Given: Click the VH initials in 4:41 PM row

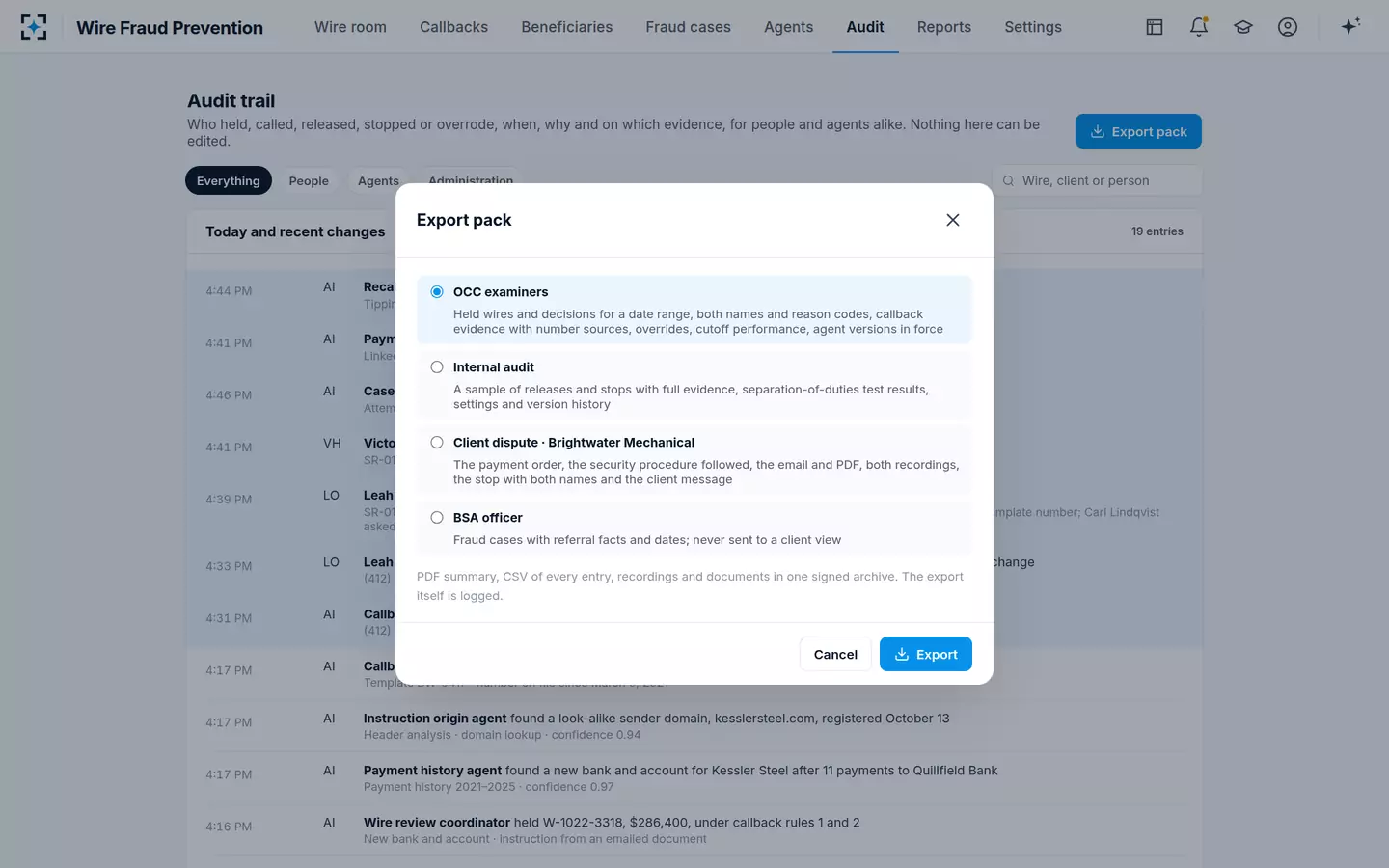Looking at the screenshot, I should [332, 444].
